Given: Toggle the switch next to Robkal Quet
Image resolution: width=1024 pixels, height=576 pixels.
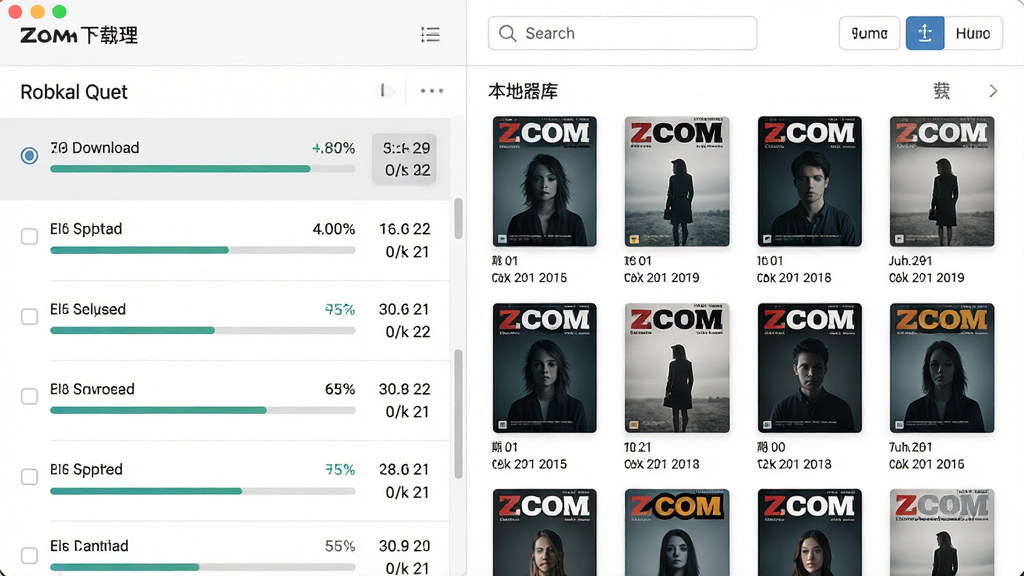Looking at the screenshot, I should (383, 90).
